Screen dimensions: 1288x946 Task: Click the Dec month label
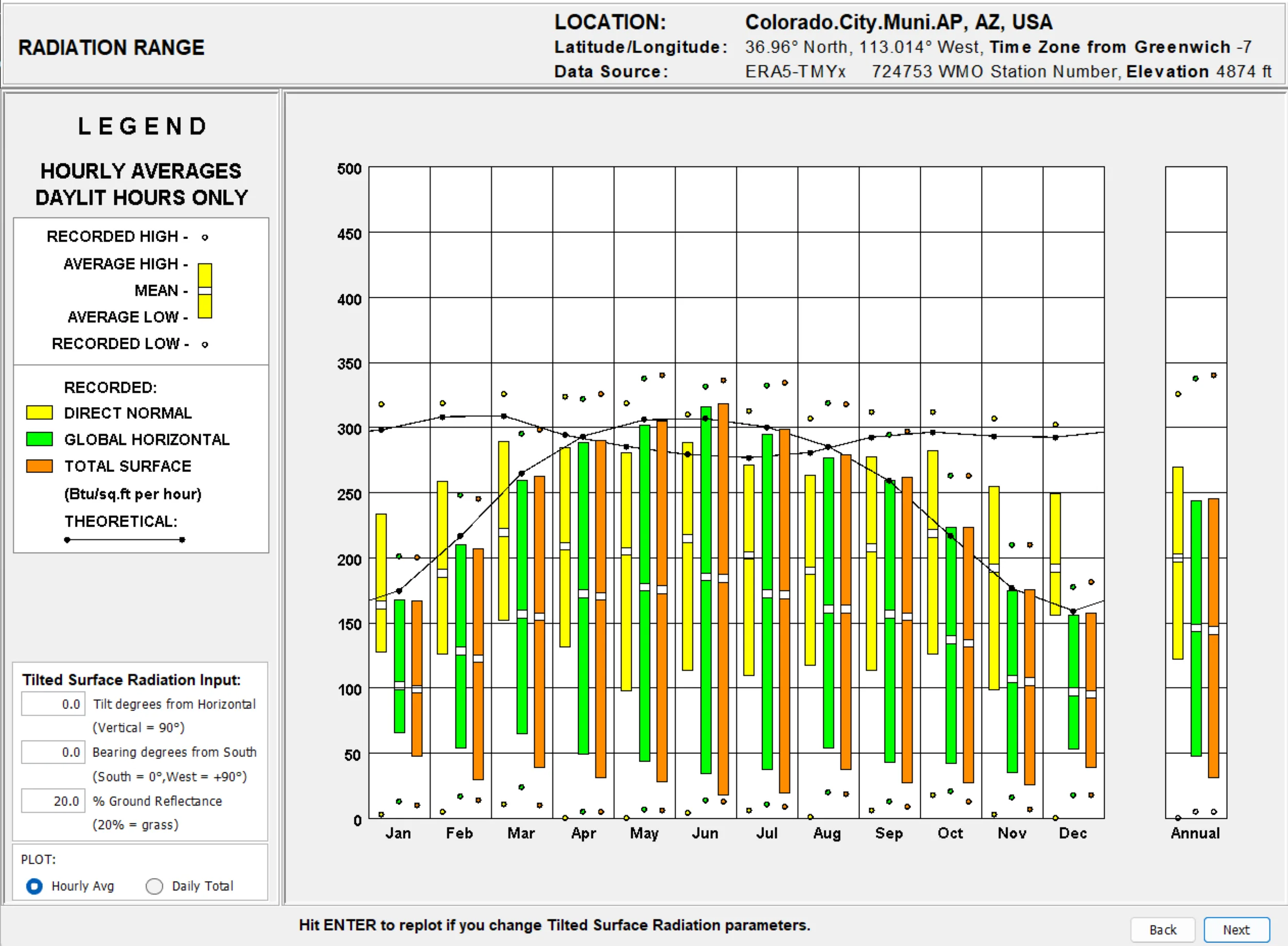click(x=1073, y=833)
